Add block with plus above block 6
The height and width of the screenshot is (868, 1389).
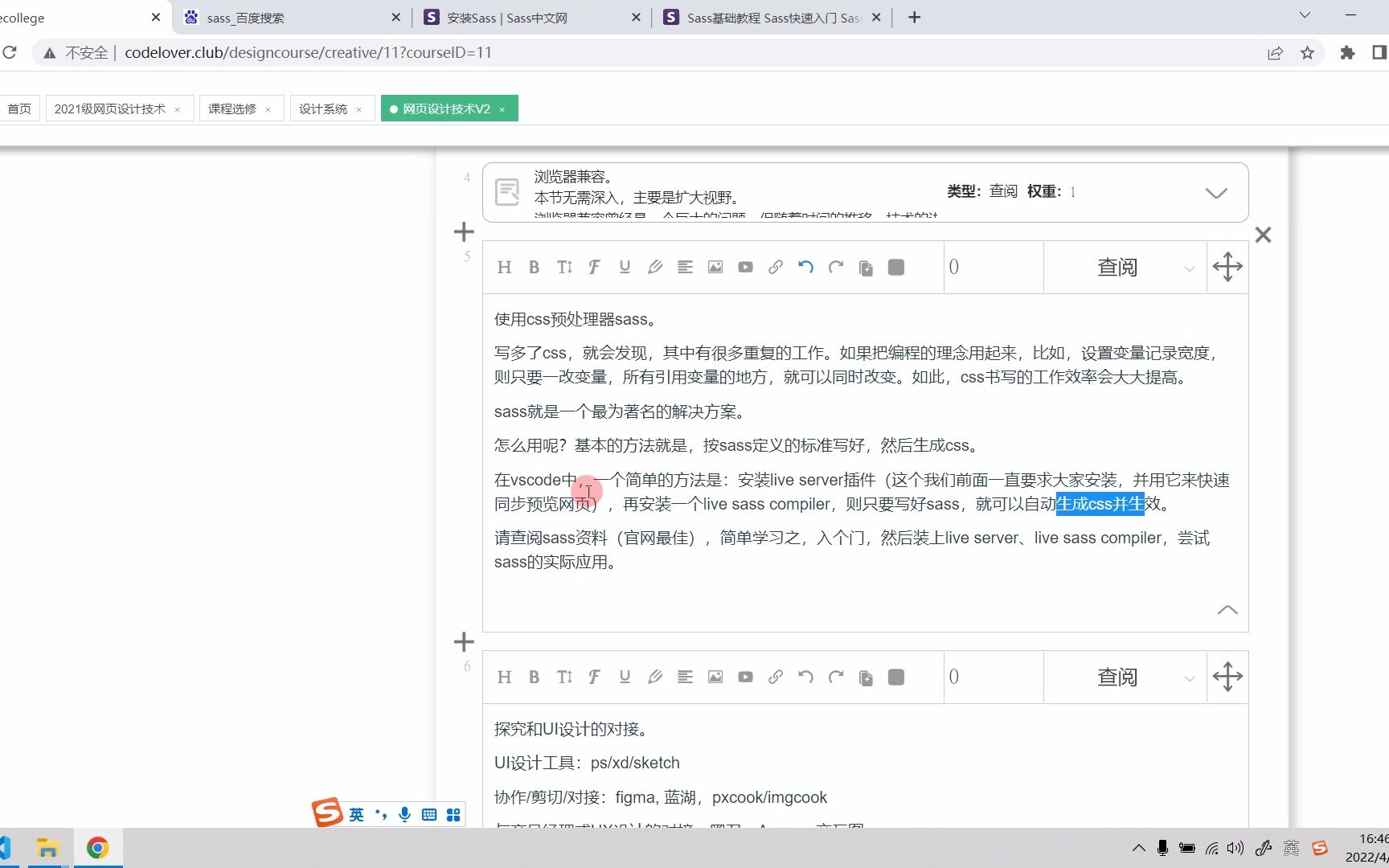(x=464, y=642)
